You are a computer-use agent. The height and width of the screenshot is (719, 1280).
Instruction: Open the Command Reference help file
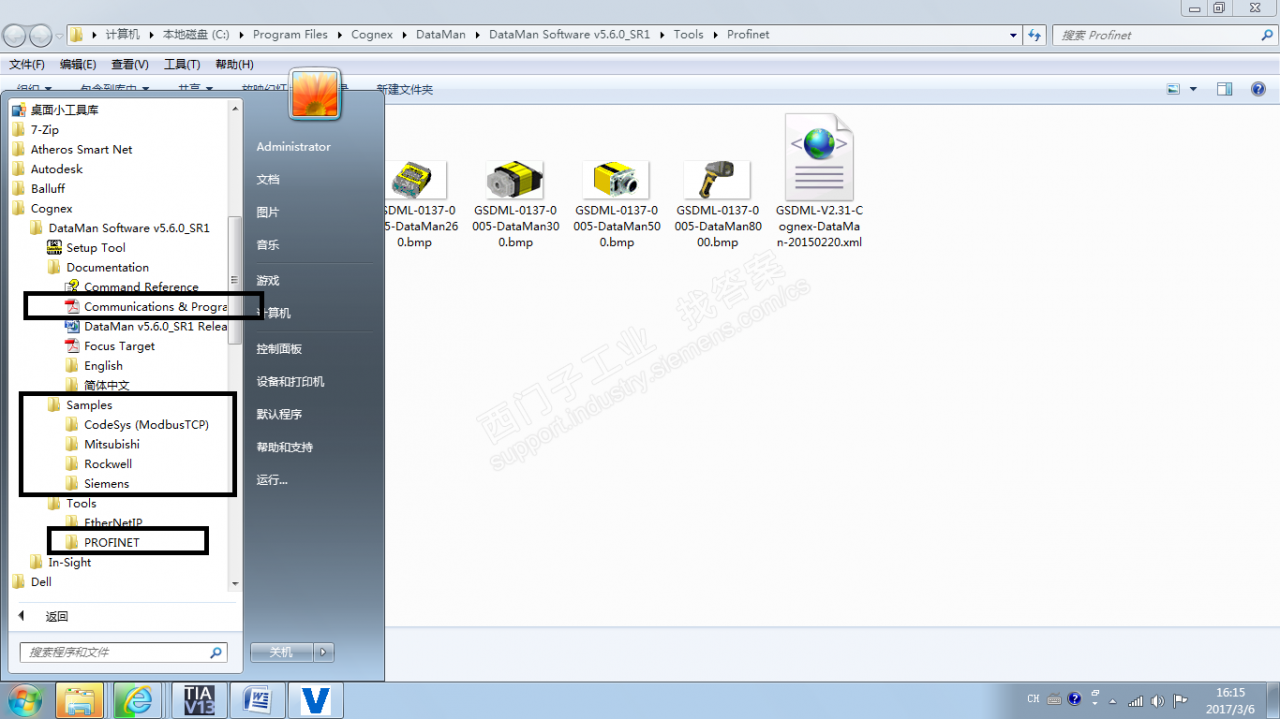coord(132,287)
